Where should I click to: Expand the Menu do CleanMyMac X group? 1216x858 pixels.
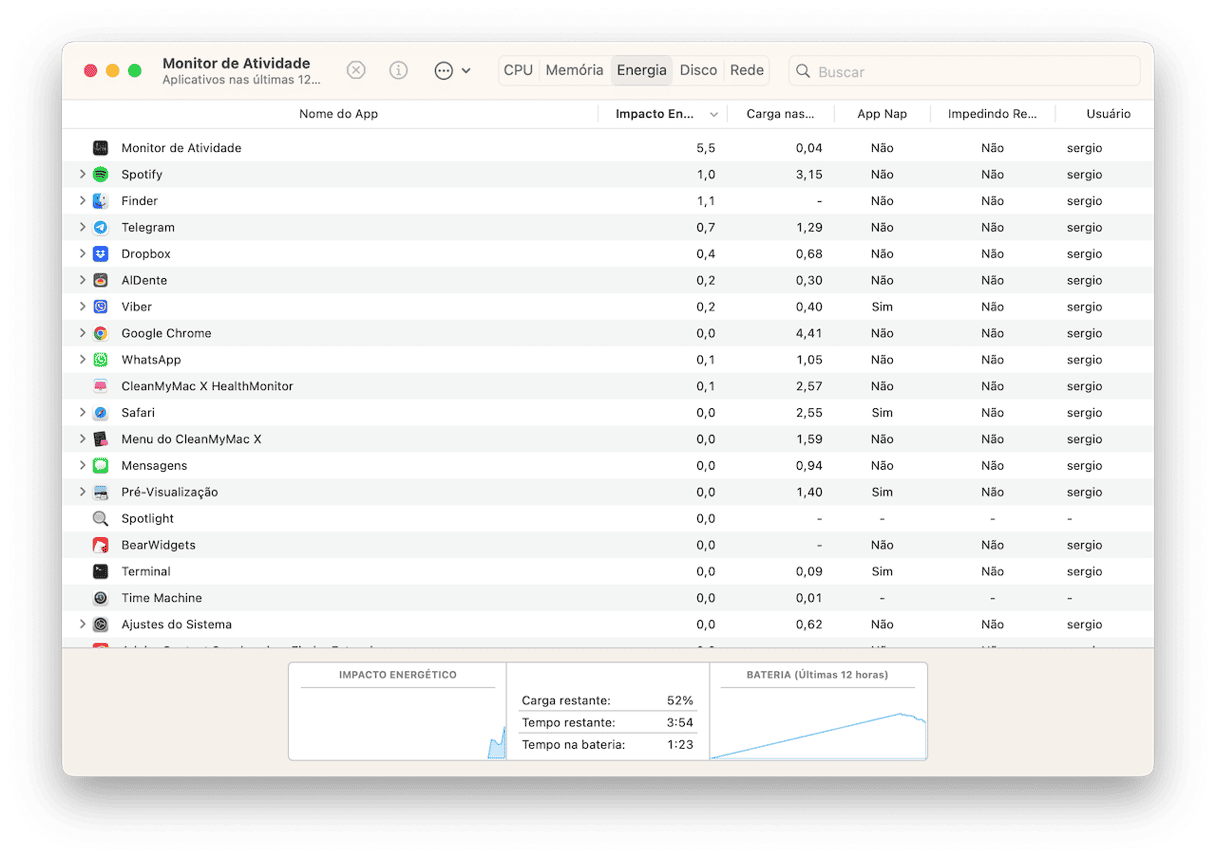pyautogui.click(x=82, y=439)
